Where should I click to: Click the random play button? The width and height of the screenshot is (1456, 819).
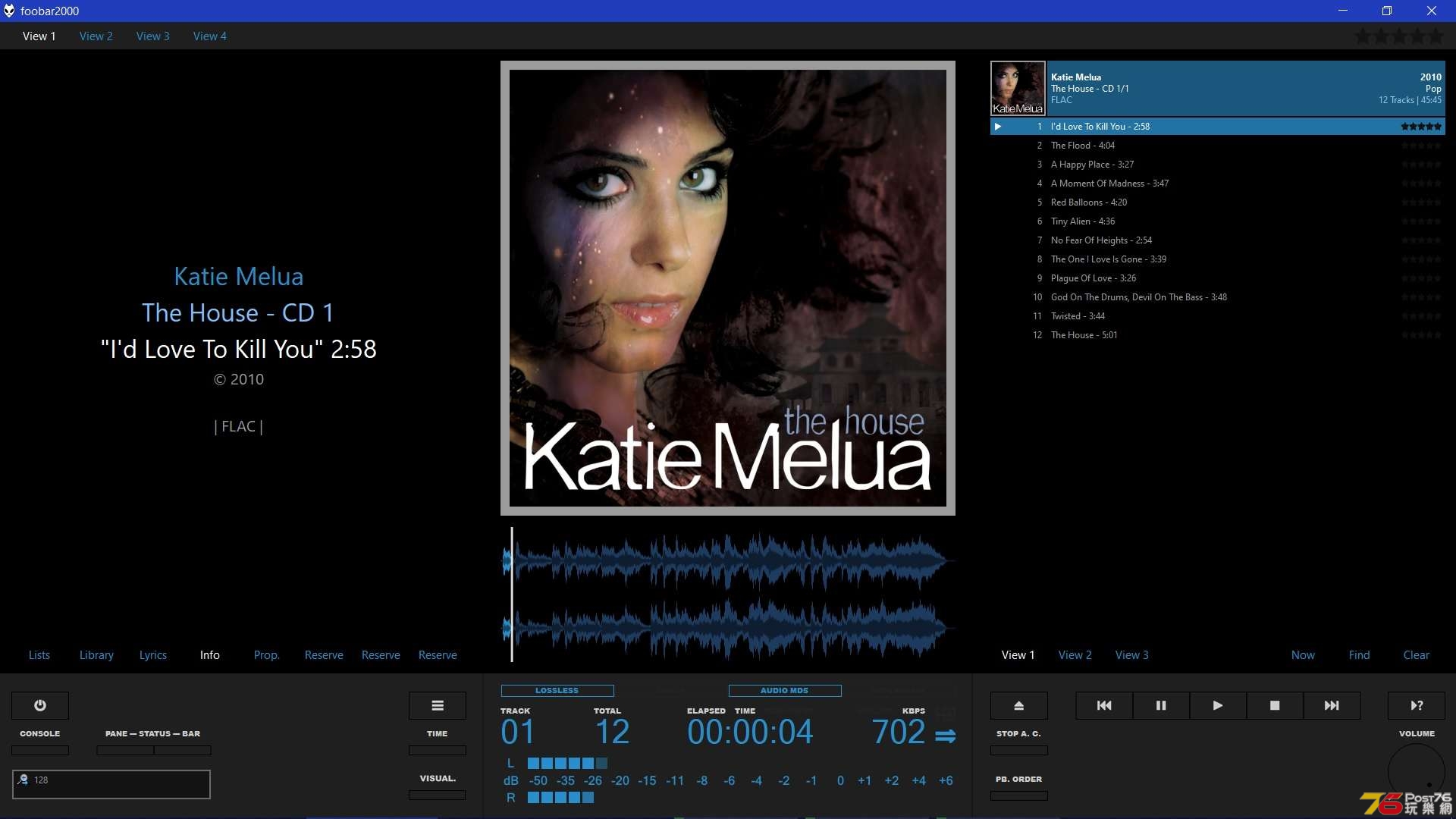point(1417,705)
